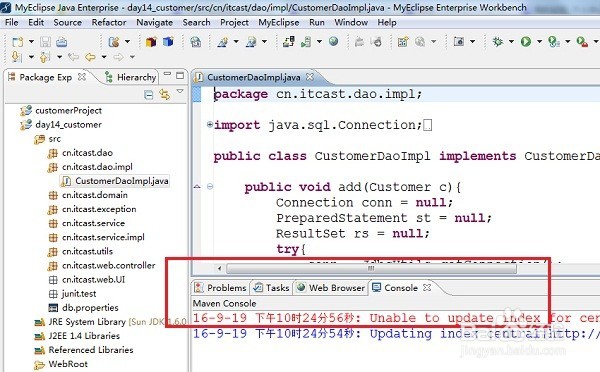Click the Save floppy disk icon
Image resolution: width=600 pixels, height=372 pixels.
point(46,42)
